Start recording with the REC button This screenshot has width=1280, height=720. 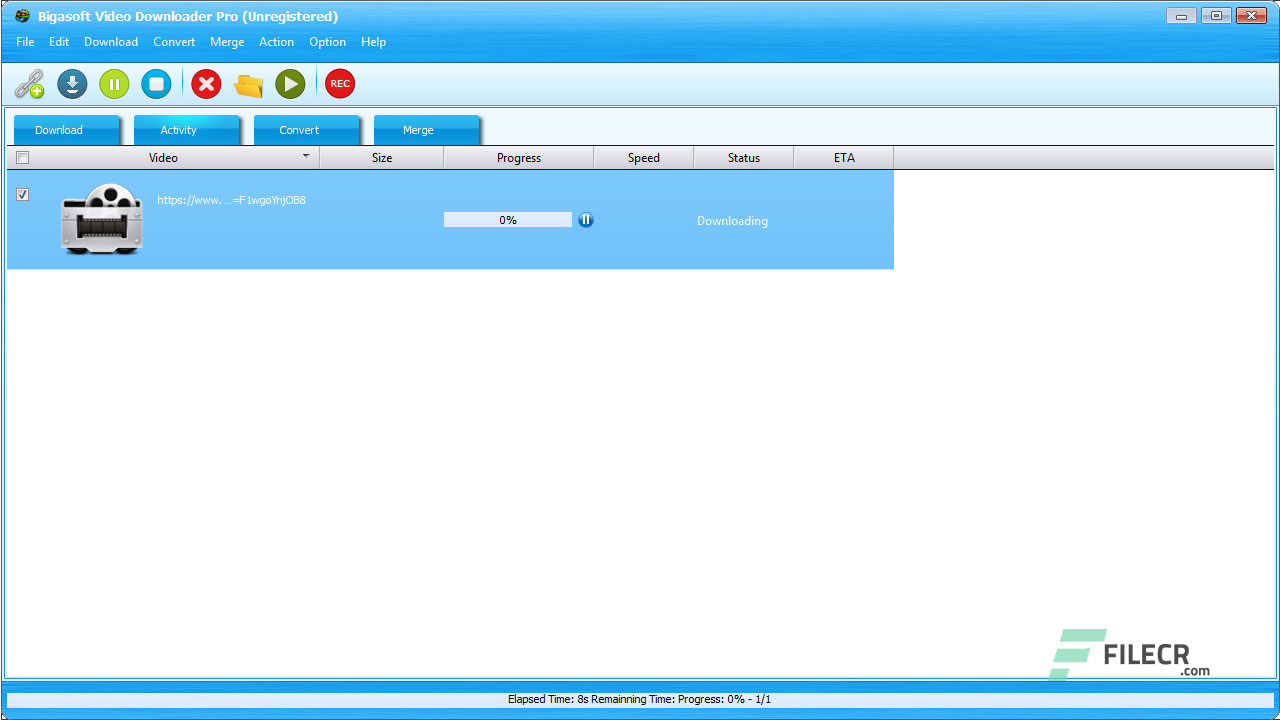tap(340, 84)
